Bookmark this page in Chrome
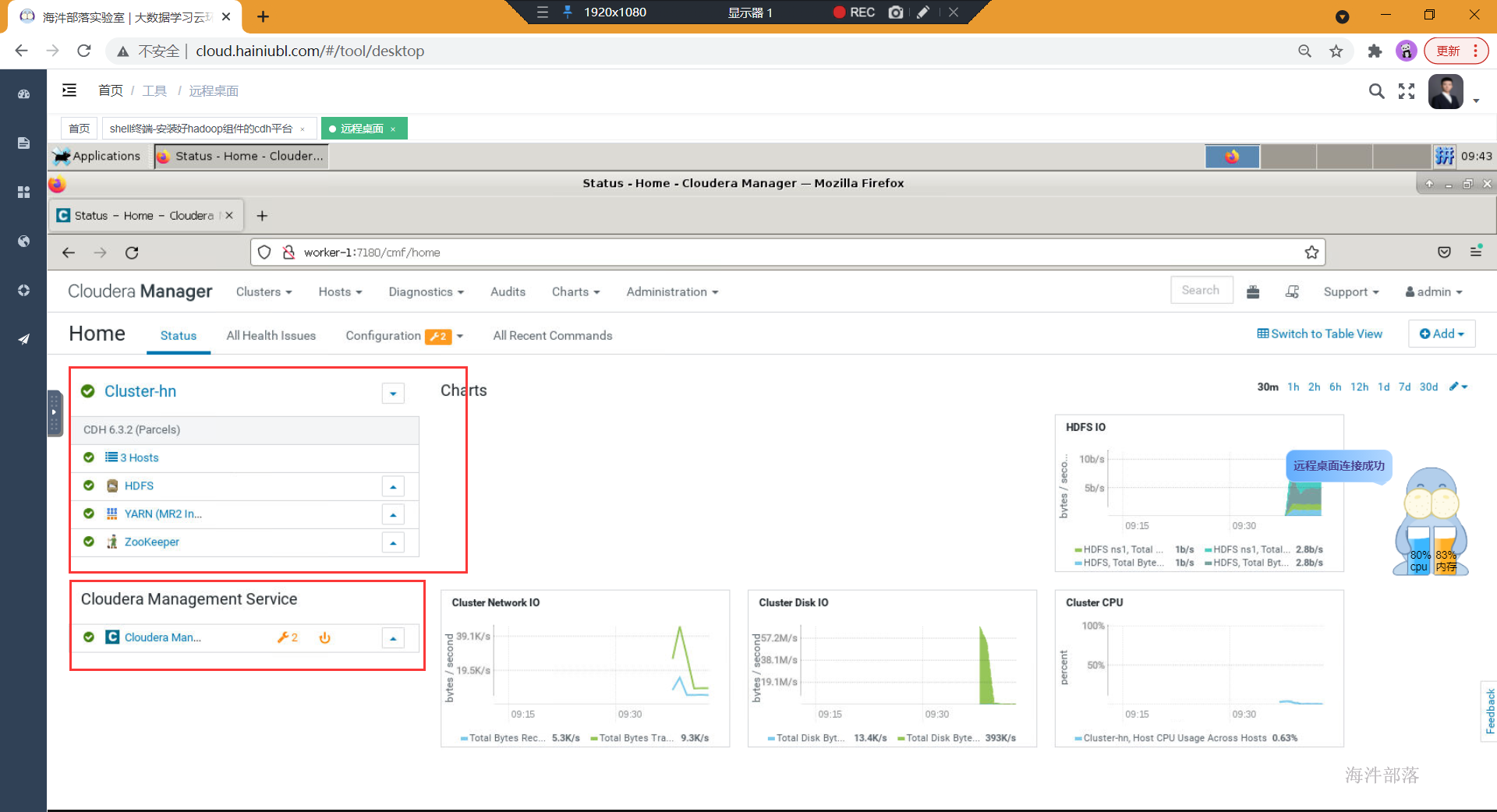 pyautogui.click(x=1336, y=51)
